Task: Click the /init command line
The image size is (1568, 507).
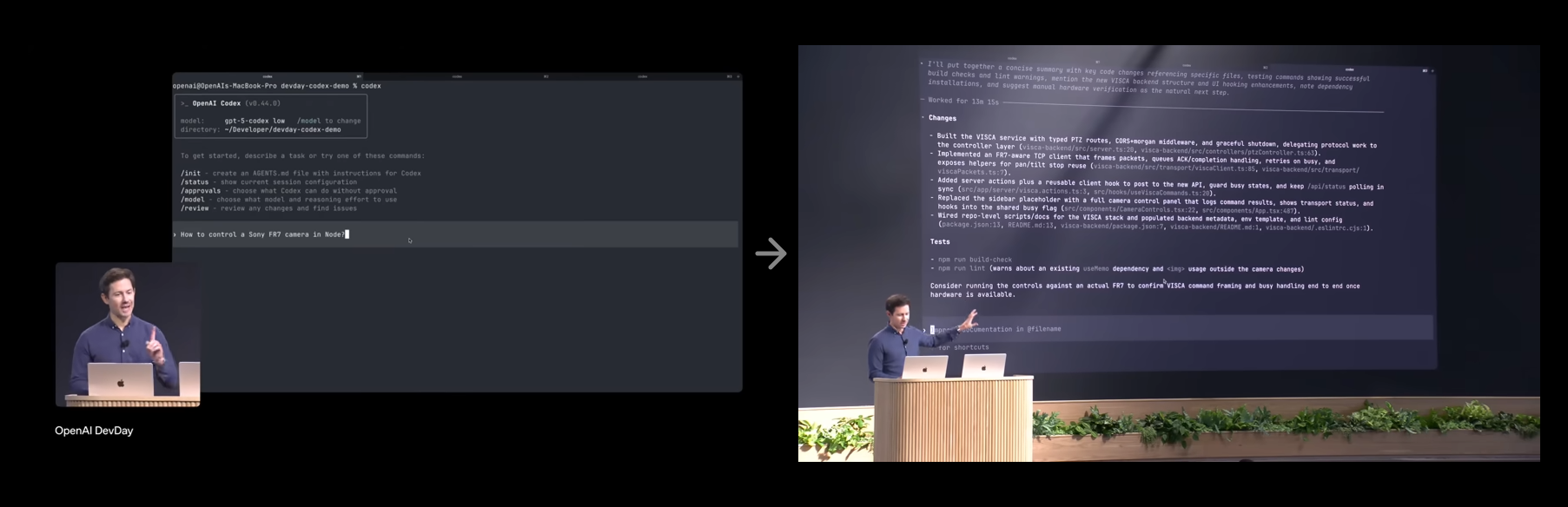Action: (x=301, y=174)
